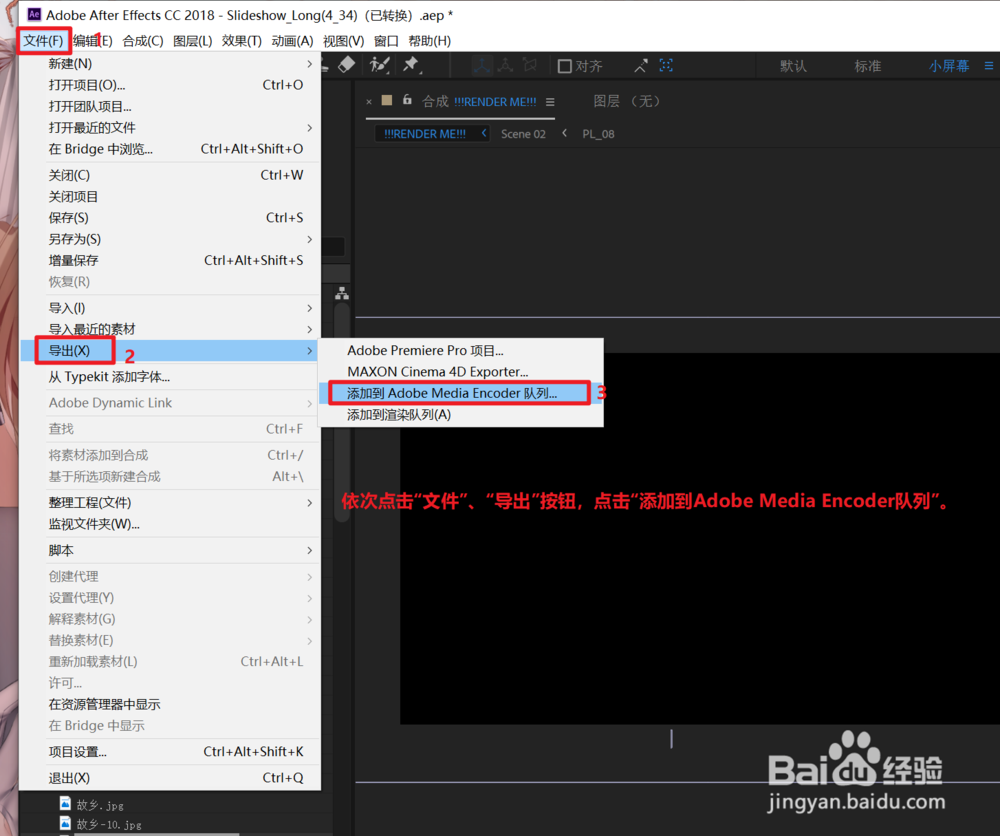Choose 添加到 Adobe Media Encoder 队列...
1000x836 pixels.
460,393
